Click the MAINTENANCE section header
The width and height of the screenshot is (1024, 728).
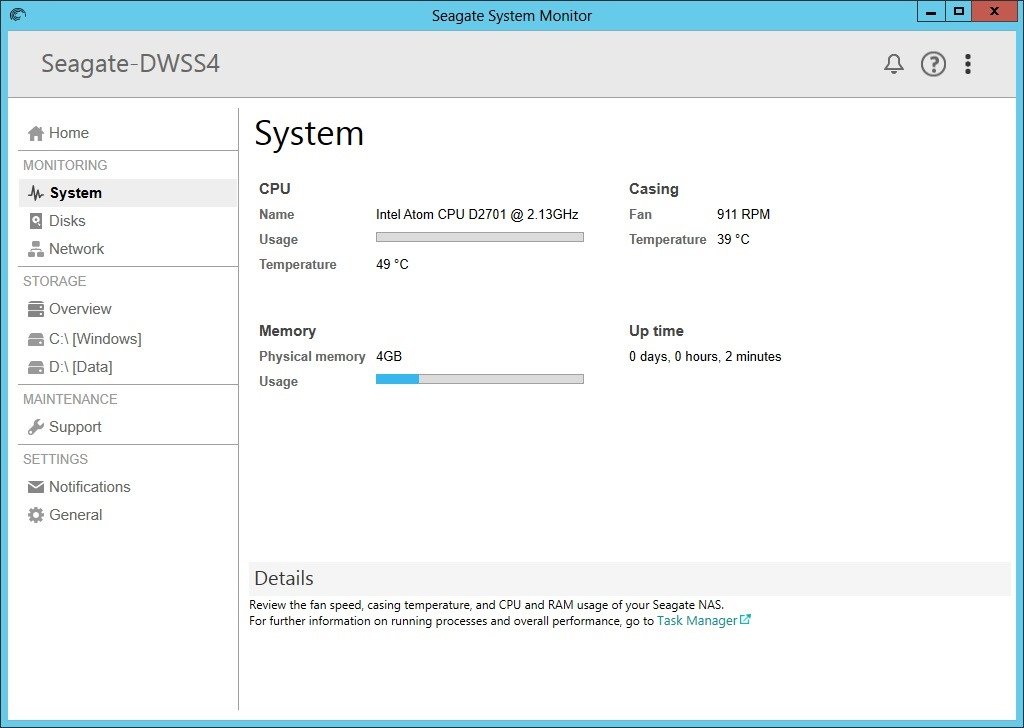71,400
